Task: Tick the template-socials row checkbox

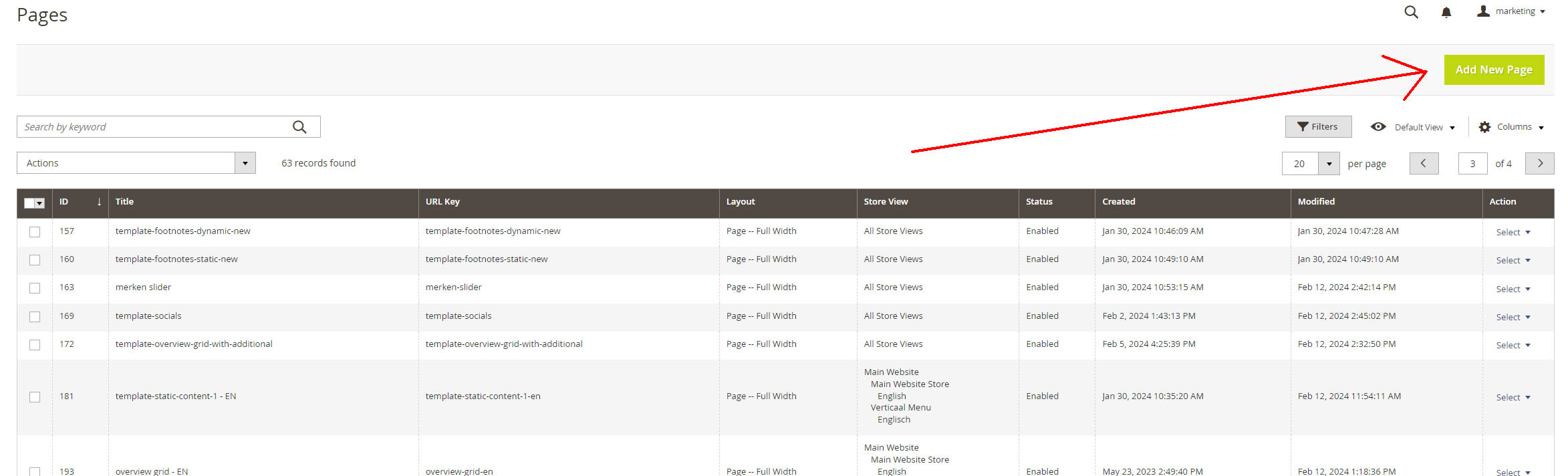Action: [35, 317]
